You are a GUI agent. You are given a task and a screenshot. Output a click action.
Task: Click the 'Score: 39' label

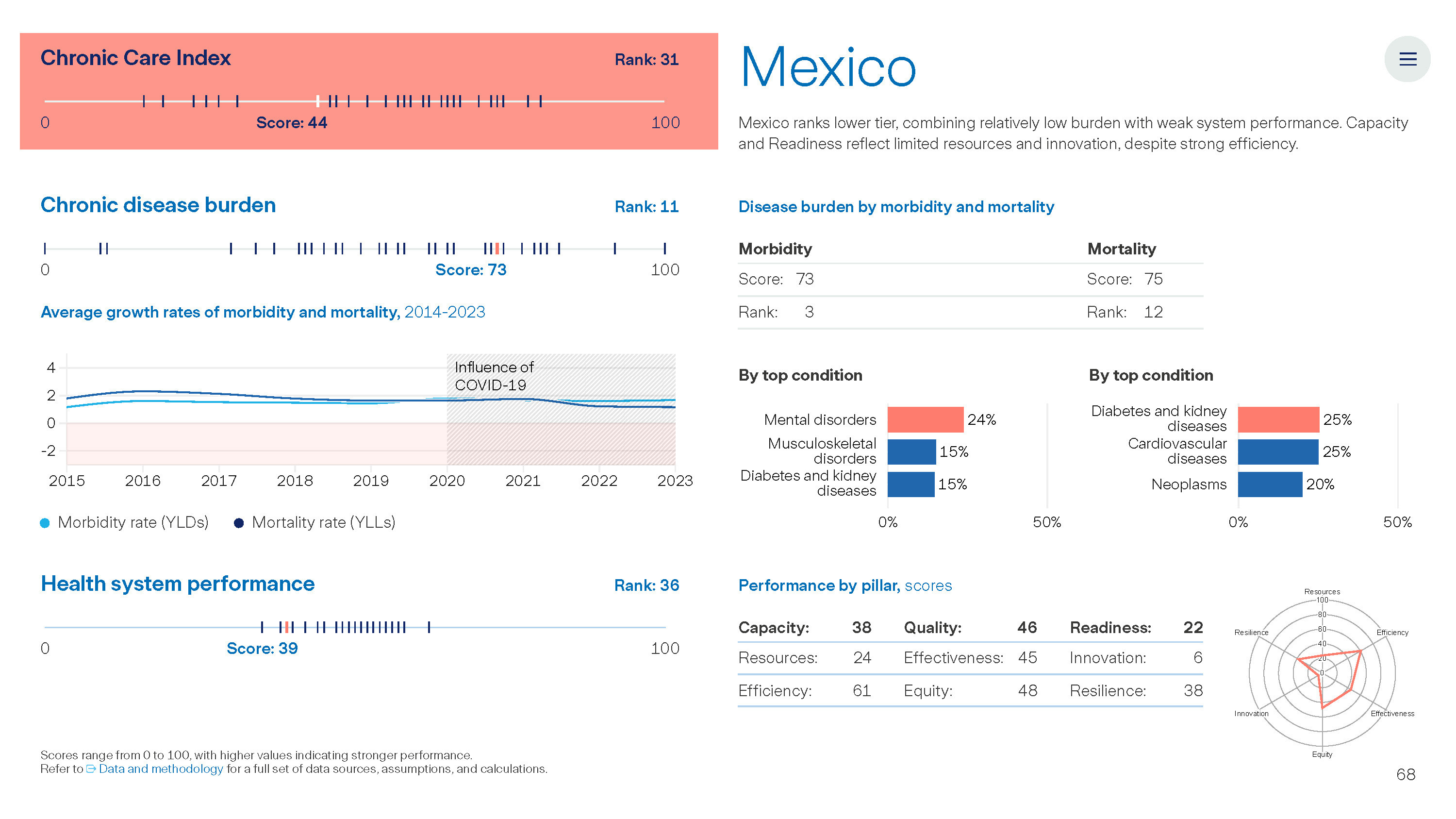[262, 648]
